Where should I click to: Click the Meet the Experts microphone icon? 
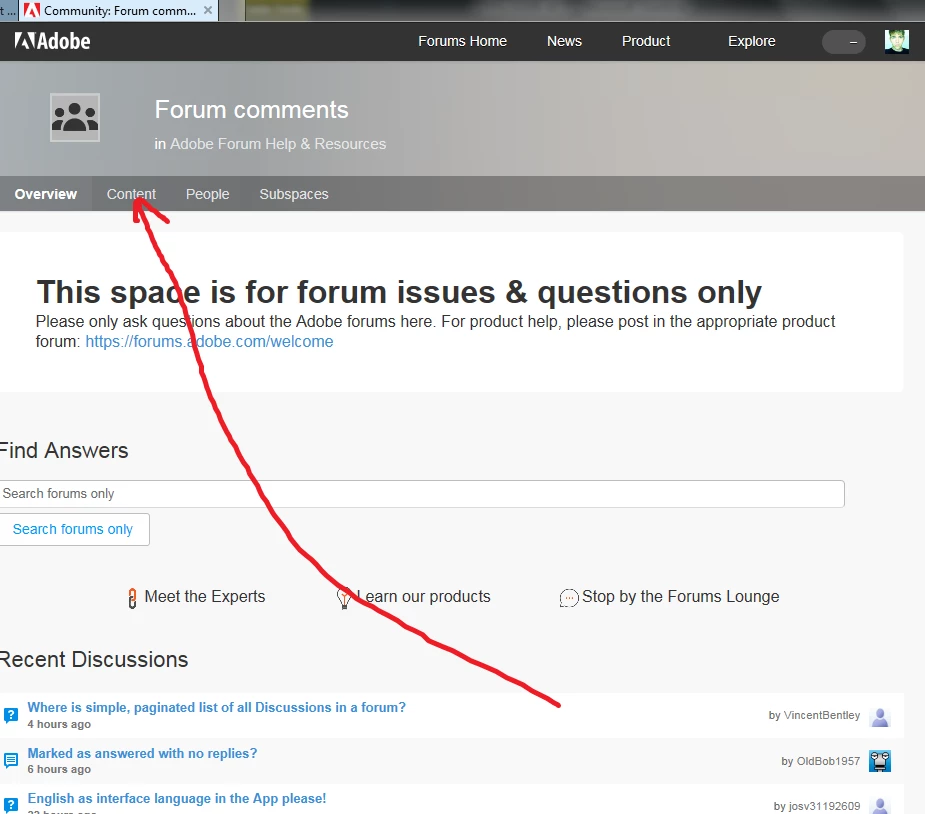click(132, 598)
